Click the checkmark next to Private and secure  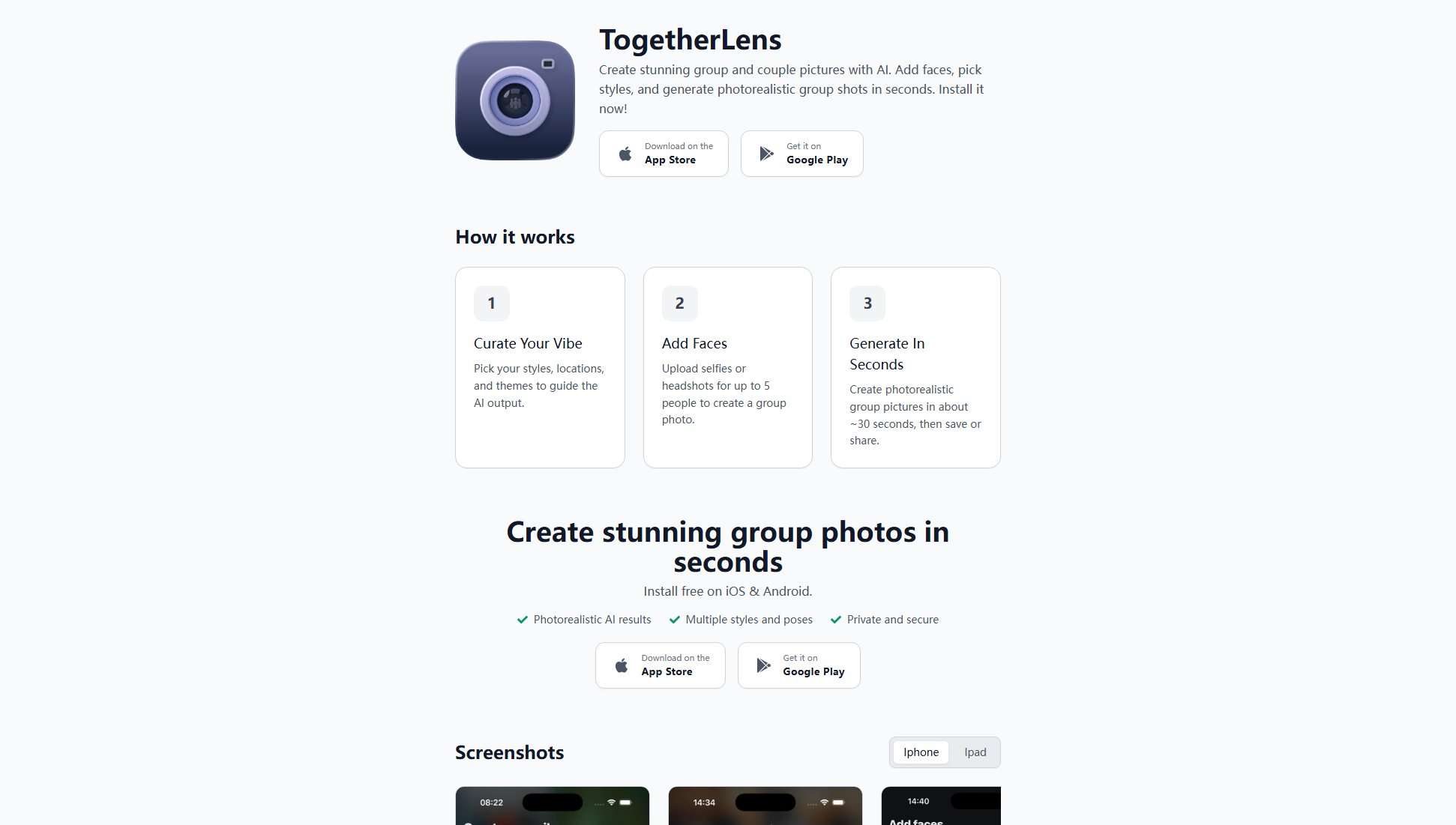[836, 620]
